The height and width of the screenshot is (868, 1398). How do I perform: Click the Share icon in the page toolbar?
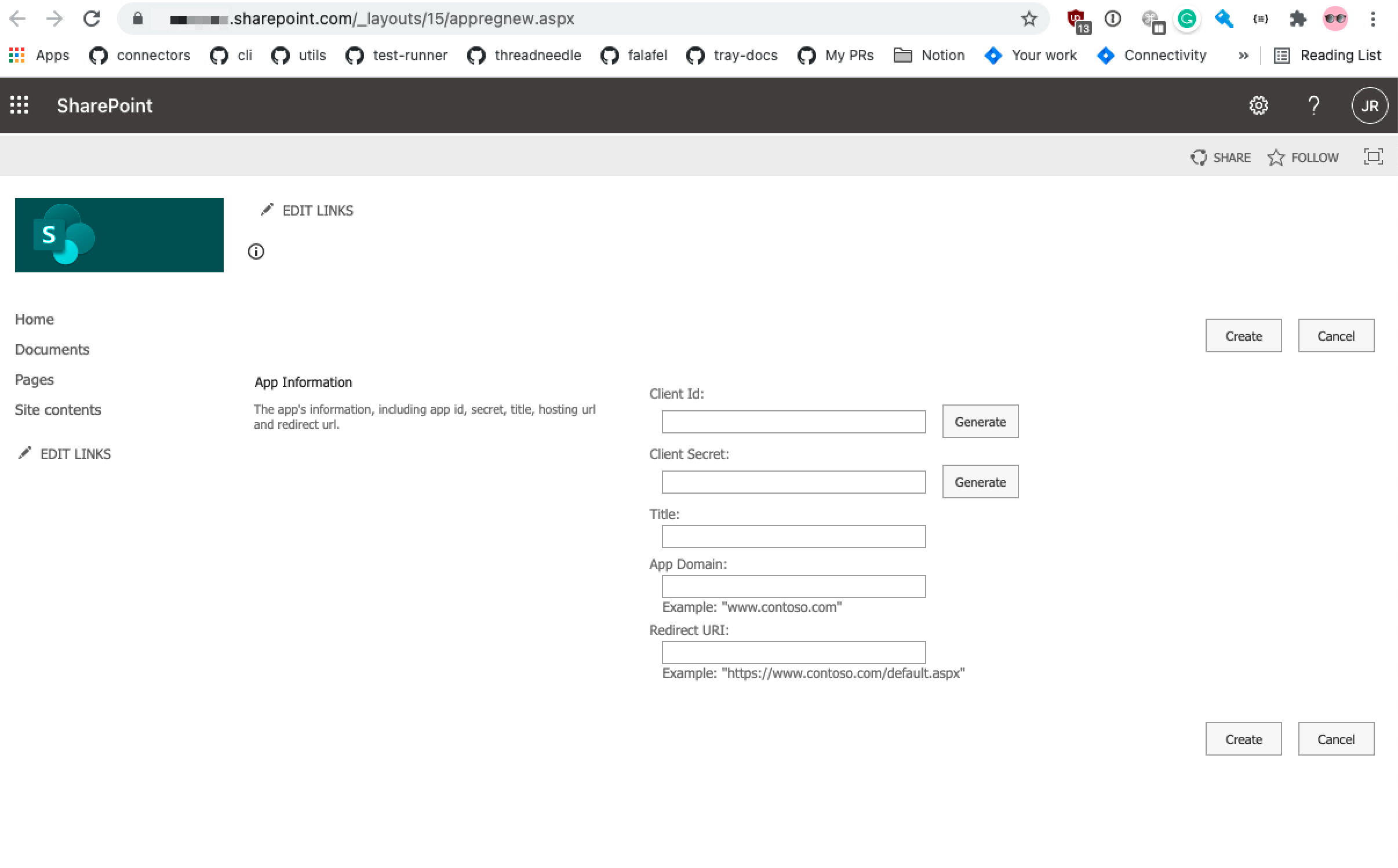[x=1220, y=157]
